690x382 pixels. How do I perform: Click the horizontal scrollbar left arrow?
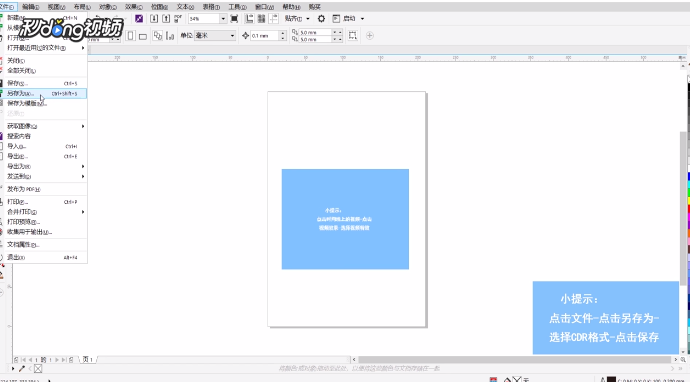[354, 360]
